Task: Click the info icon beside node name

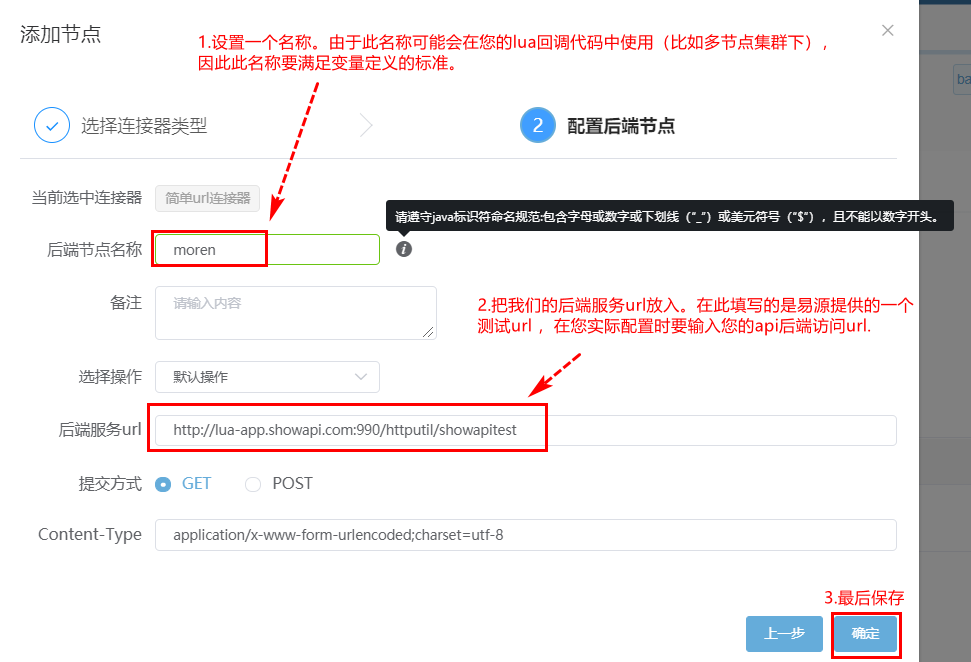Action: coord(404,249)
